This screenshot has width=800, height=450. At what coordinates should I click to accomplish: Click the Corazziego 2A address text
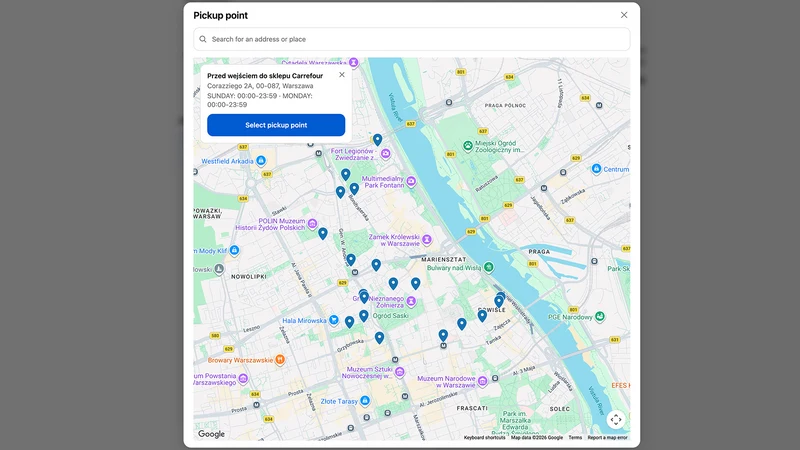[260, 86]
